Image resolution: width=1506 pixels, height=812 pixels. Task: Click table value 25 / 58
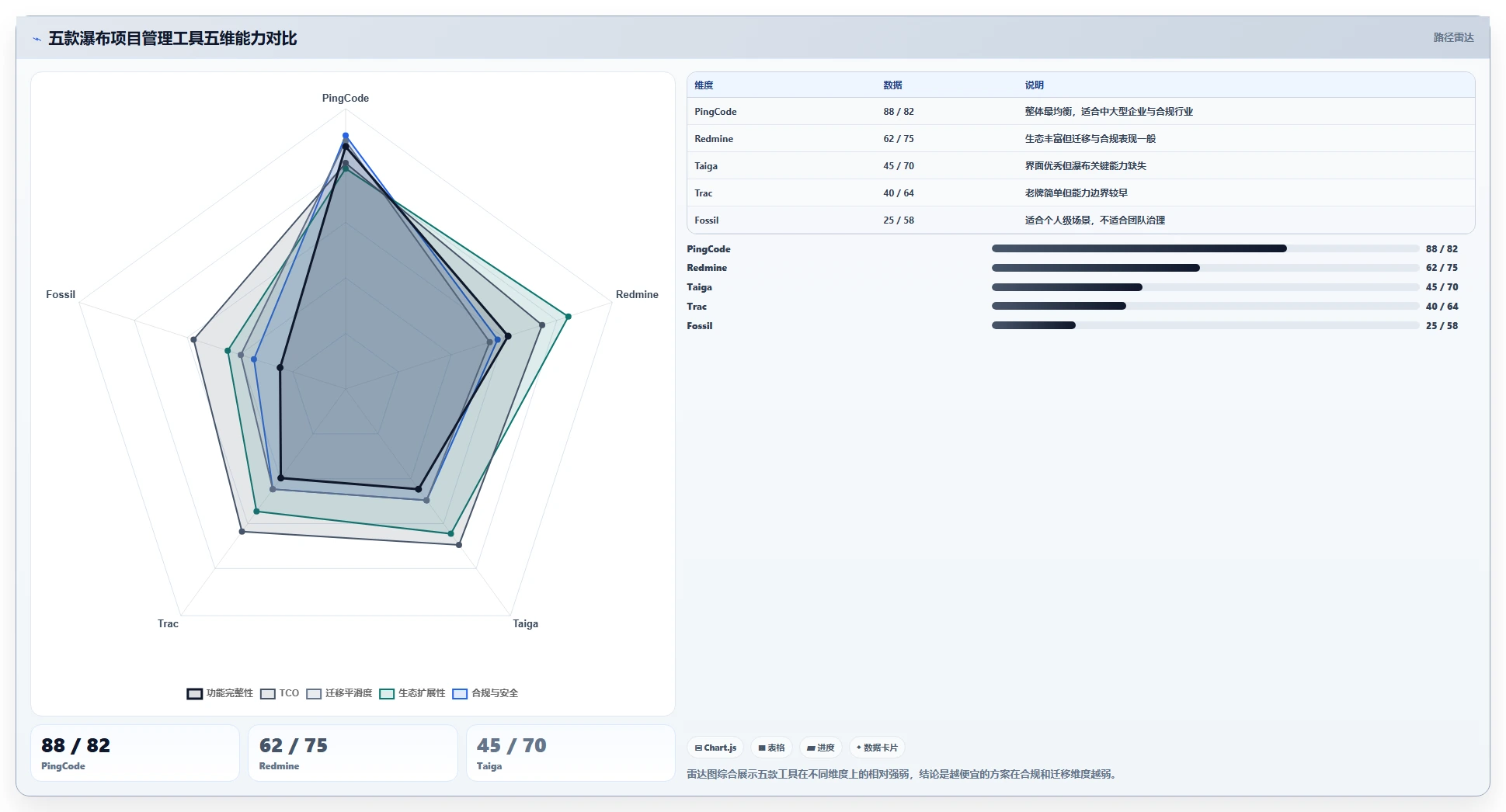pos(899,220)
